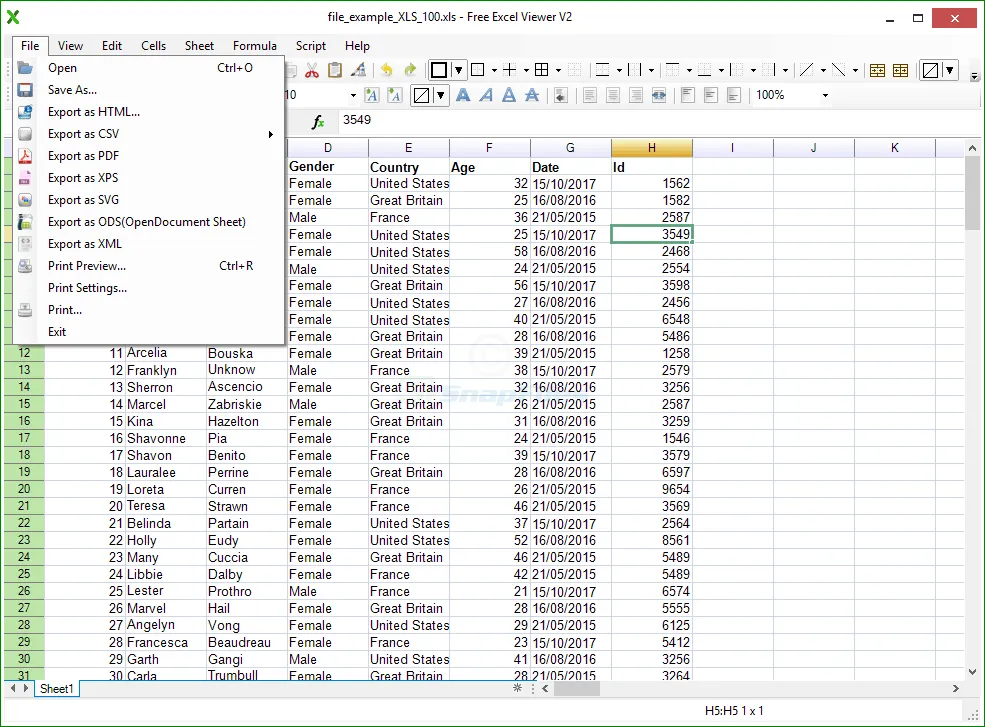The width and height of the screenshot is (985, 727).
Task: Center cell text horizontally
Action: pyautogui.click(x=612, y=95)
